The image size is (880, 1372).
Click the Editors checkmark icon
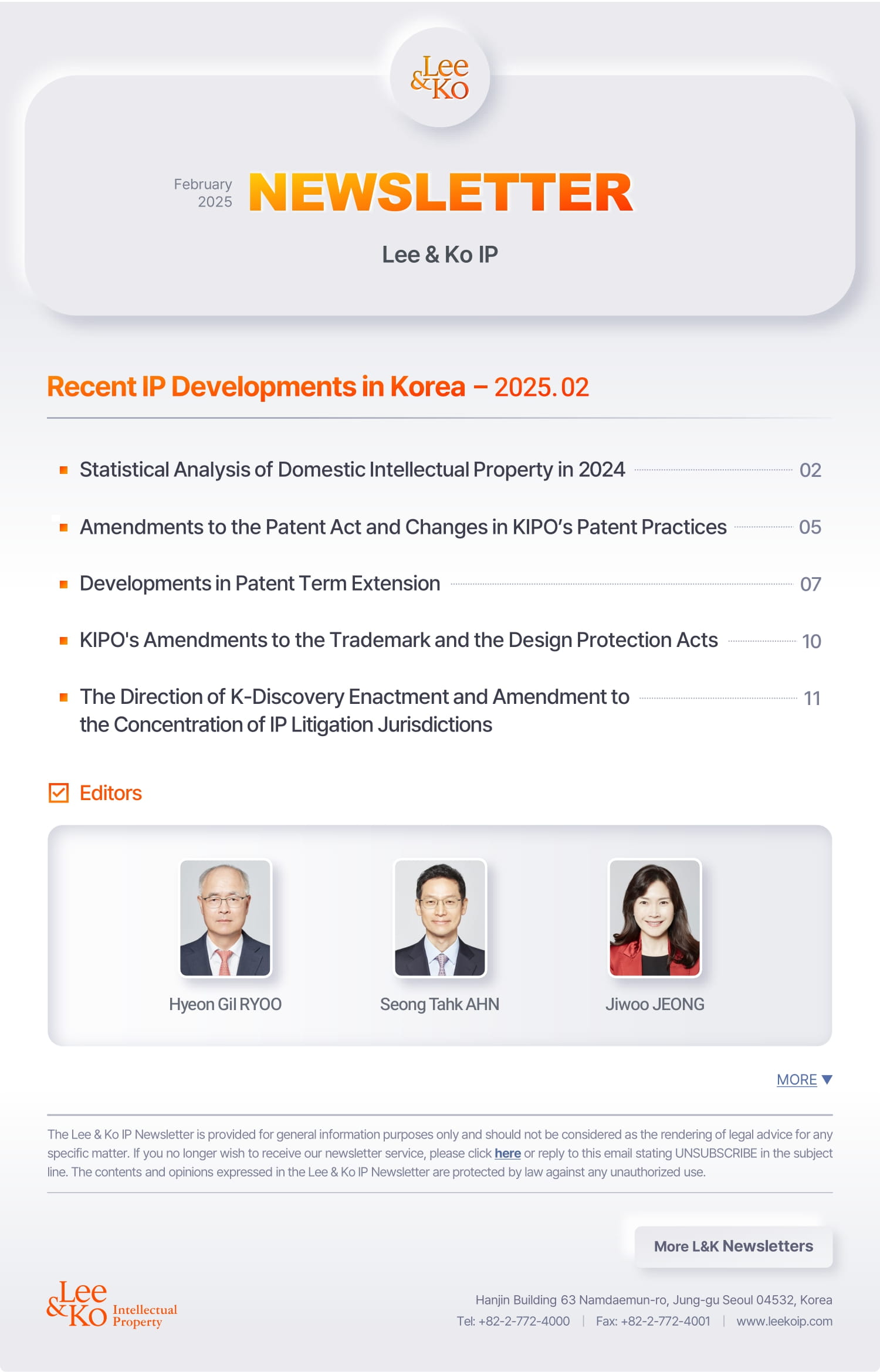[x=59, y=792]
